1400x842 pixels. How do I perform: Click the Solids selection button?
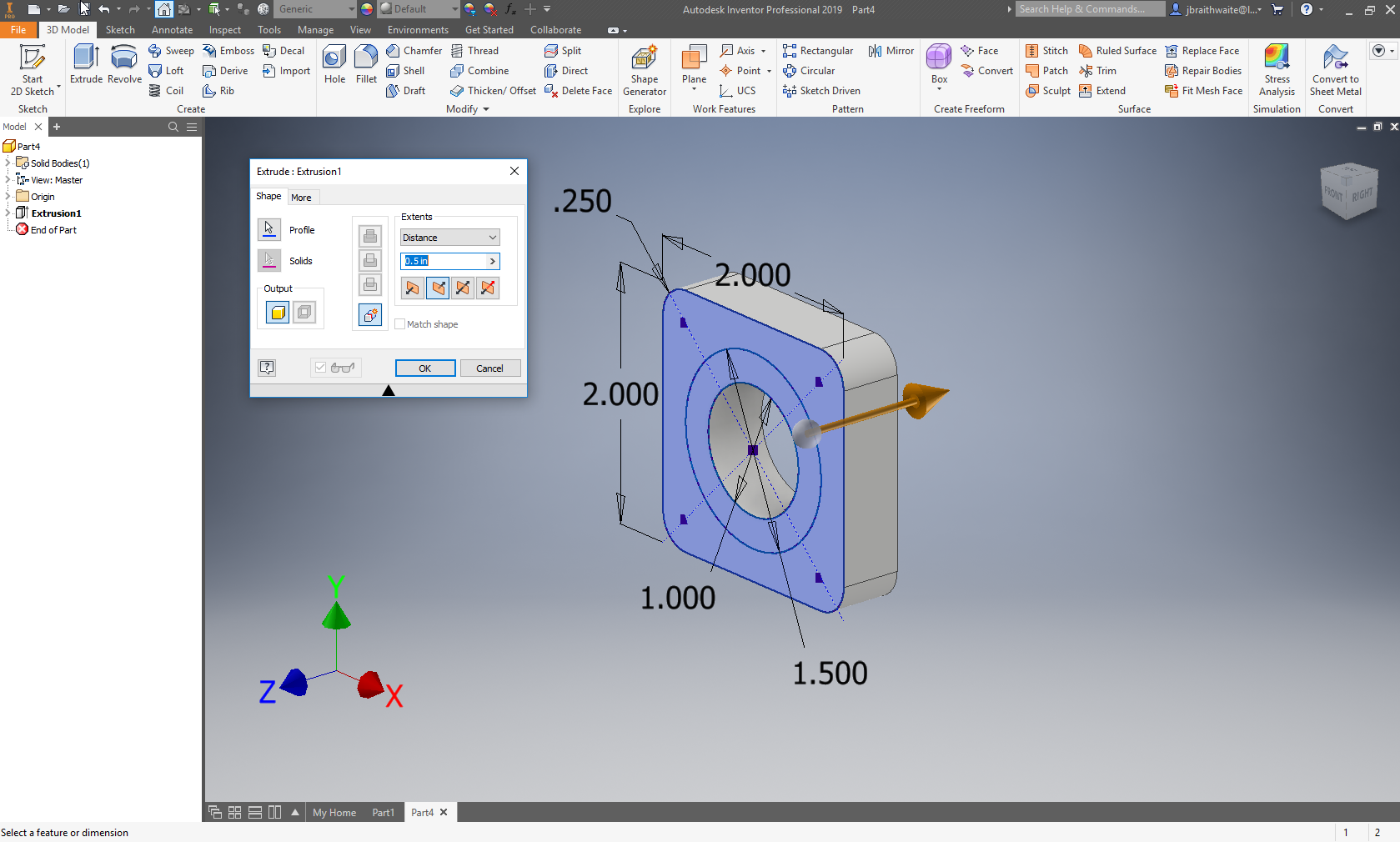pyautogui.click(x=269, y=260)
